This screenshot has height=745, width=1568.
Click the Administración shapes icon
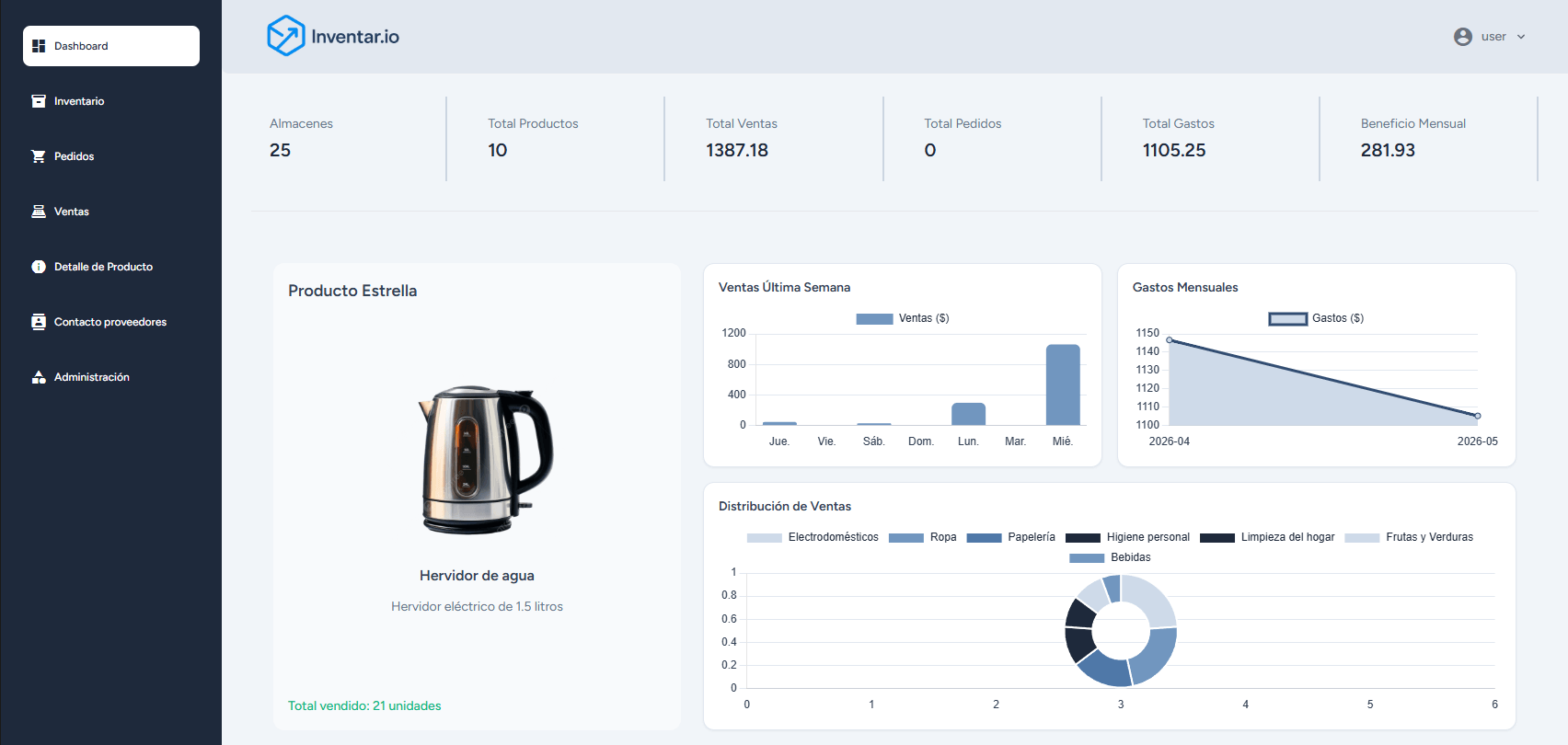point(39,377)
